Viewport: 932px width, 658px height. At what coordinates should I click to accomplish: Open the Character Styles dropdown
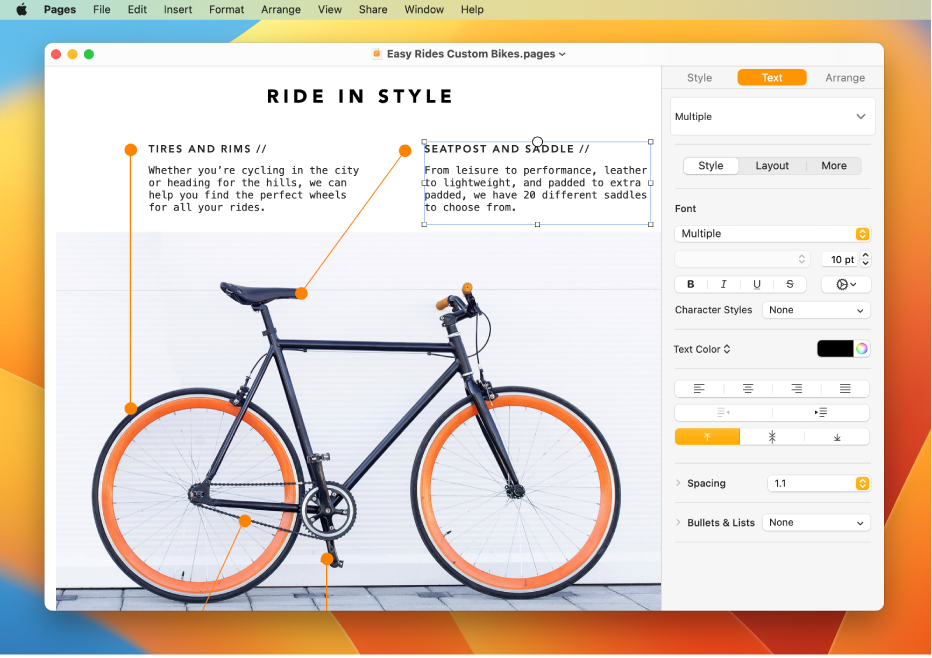[x=816, y=310]
